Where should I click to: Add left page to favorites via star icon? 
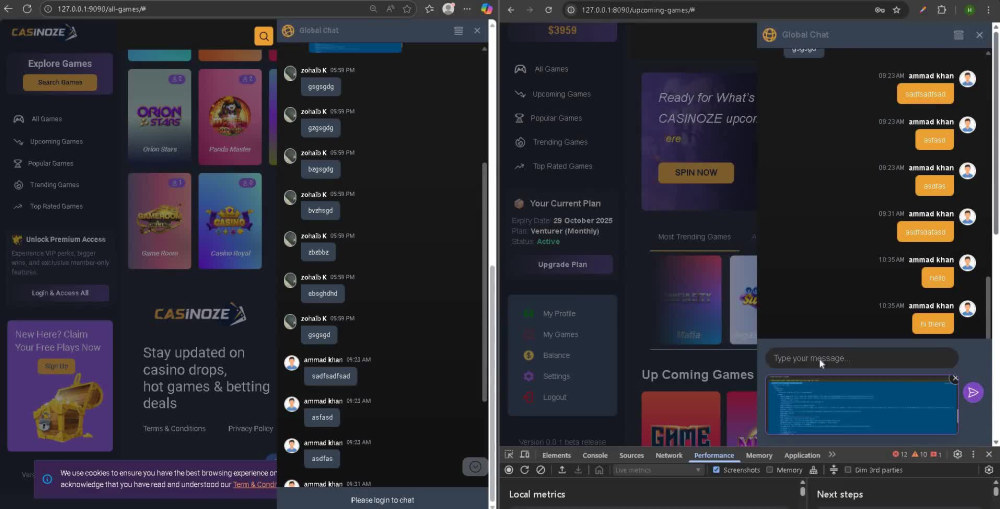407,9
